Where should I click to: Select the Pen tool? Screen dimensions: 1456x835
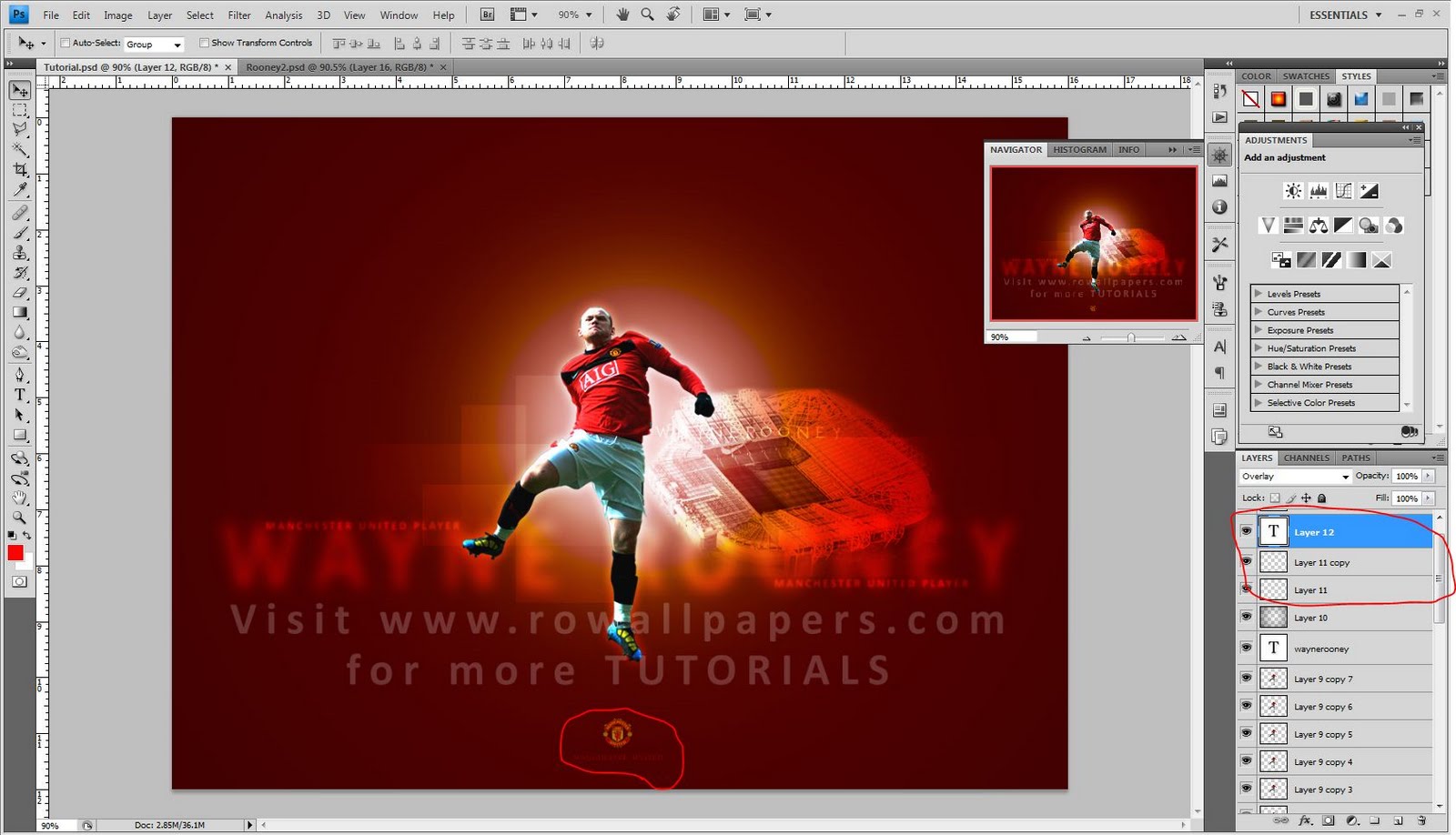point(20,375)
